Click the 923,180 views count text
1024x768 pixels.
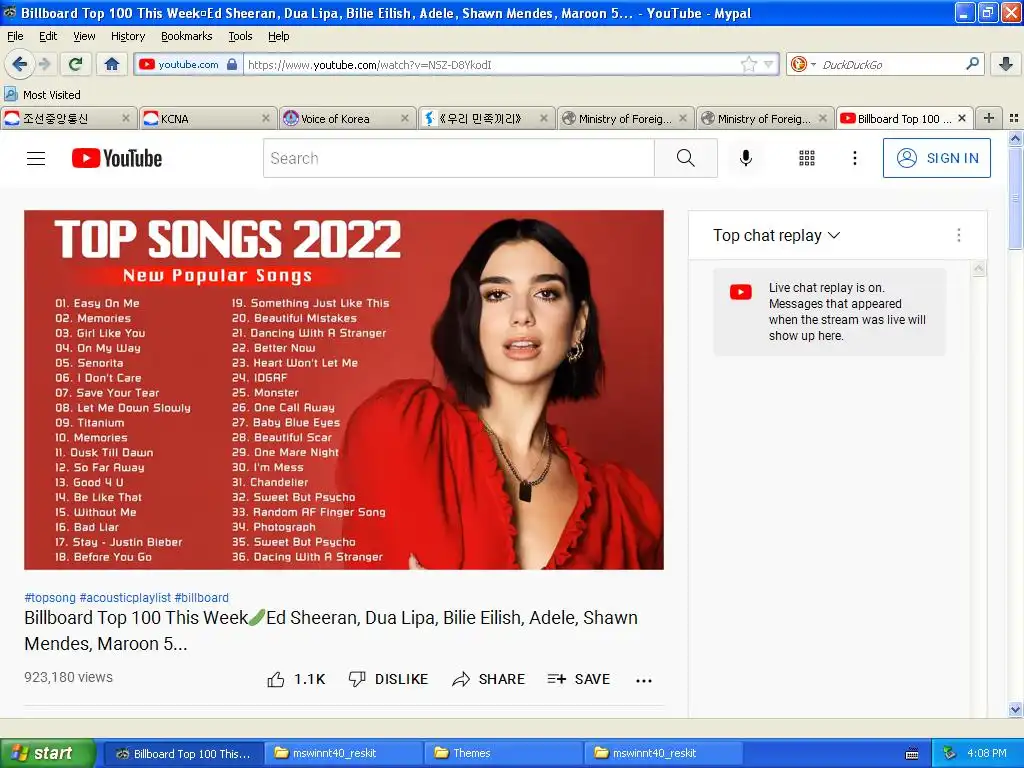[x=69, y=677]
